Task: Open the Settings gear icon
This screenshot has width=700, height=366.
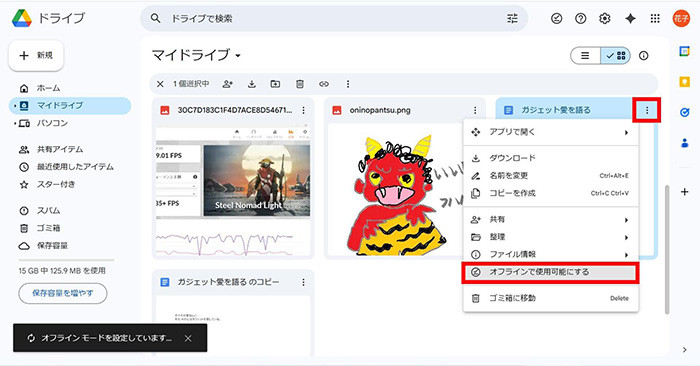Action: [604, 18]
